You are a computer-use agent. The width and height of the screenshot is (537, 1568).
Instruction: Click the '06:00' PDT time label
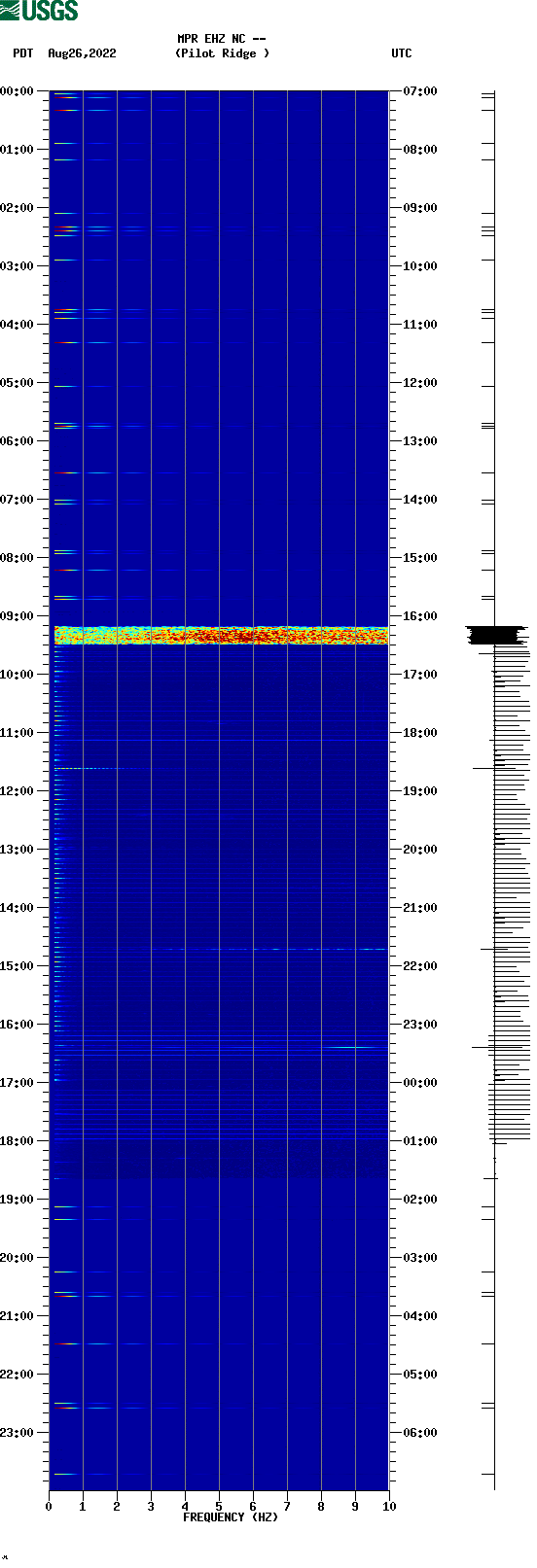(17, 441)
